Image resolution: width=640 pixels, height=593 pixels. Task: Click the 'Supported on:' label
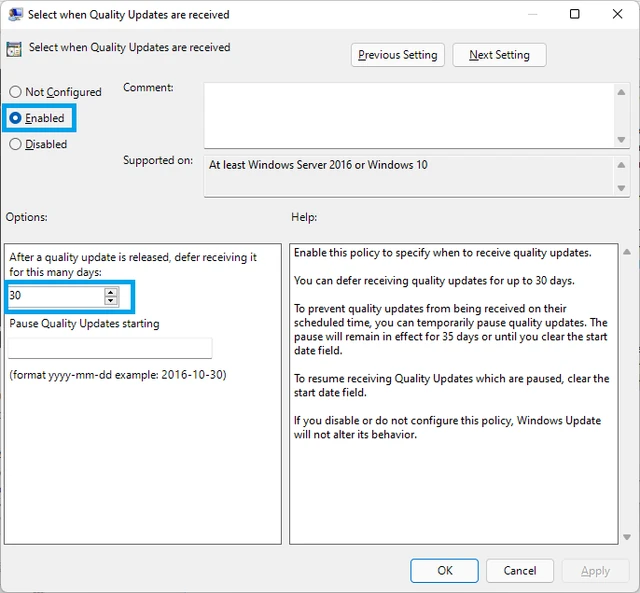(158, 160)
